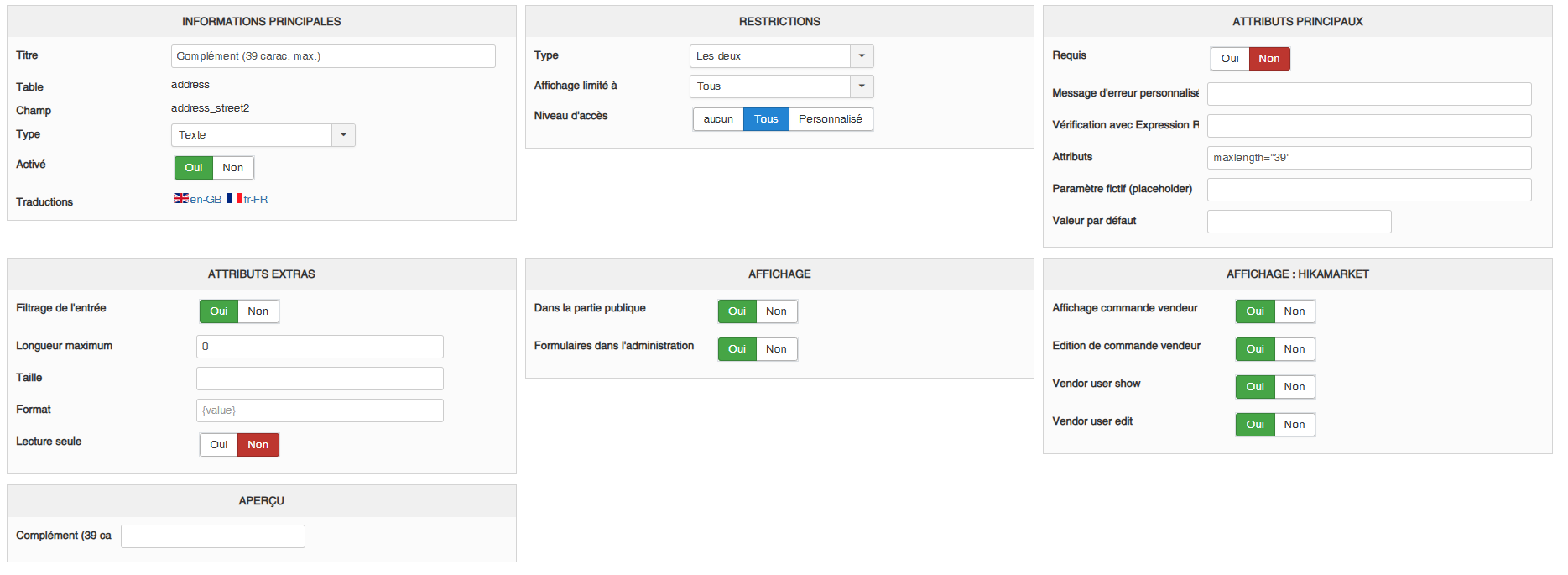This screenshot has width=1568, height=575.
Task: Set Activé to Non
Action: tap(232, 168)
